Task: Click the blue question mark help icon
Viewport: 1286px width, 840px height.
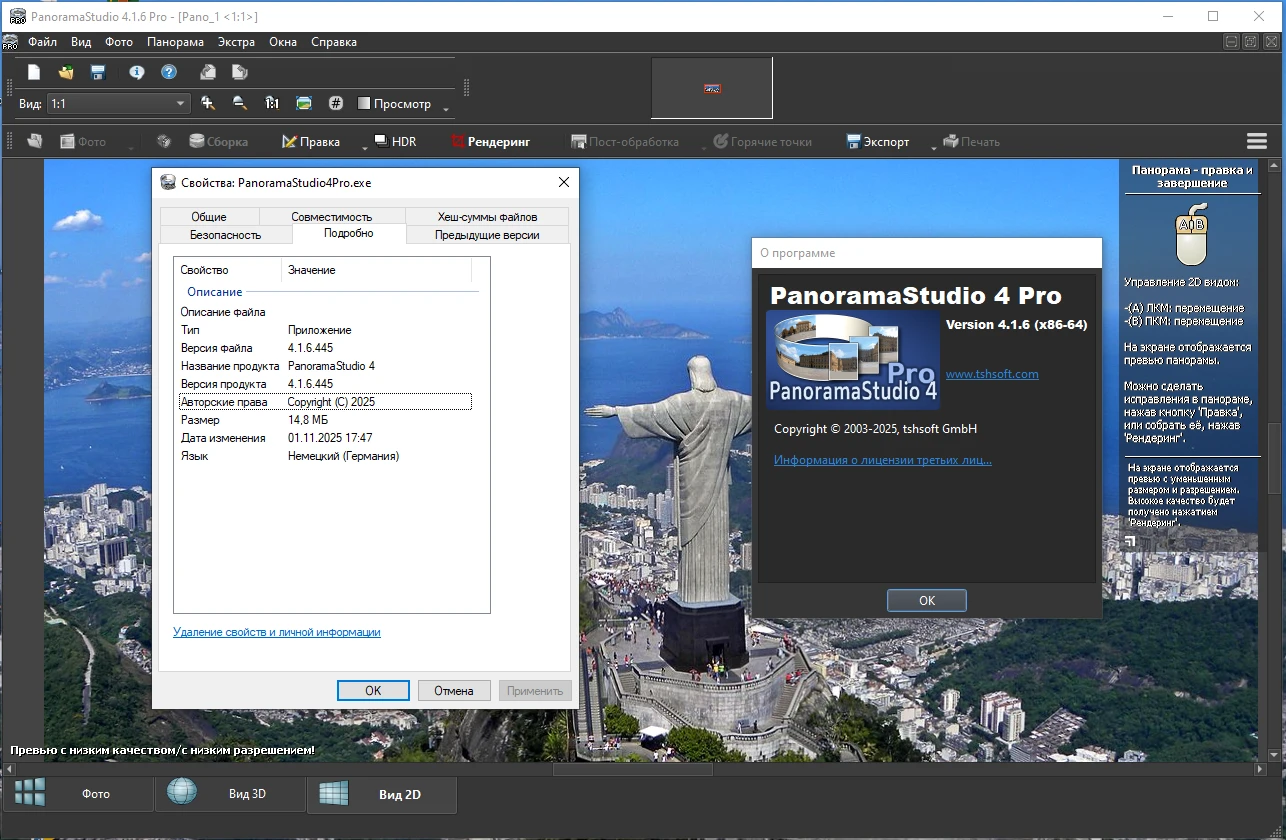Action: coord(169,72)
